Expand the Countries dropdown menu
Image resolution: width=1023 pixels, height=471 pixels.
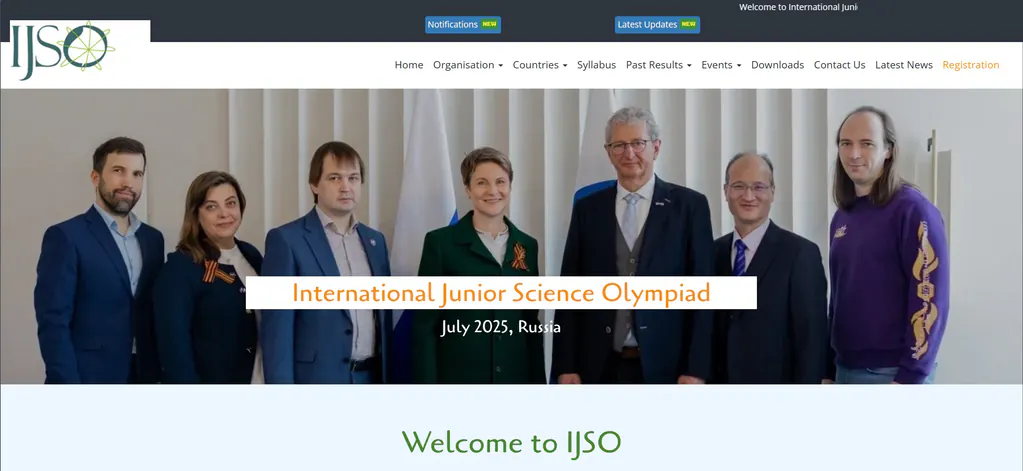[540, 65]
